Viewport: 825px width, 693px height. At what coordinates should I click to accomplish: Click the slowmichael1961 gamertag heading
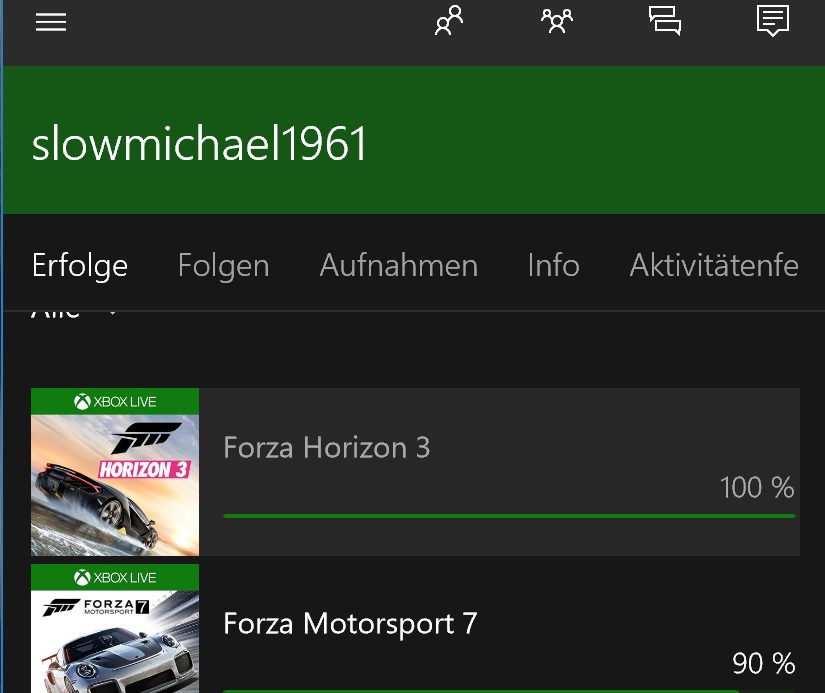point(199,144)
